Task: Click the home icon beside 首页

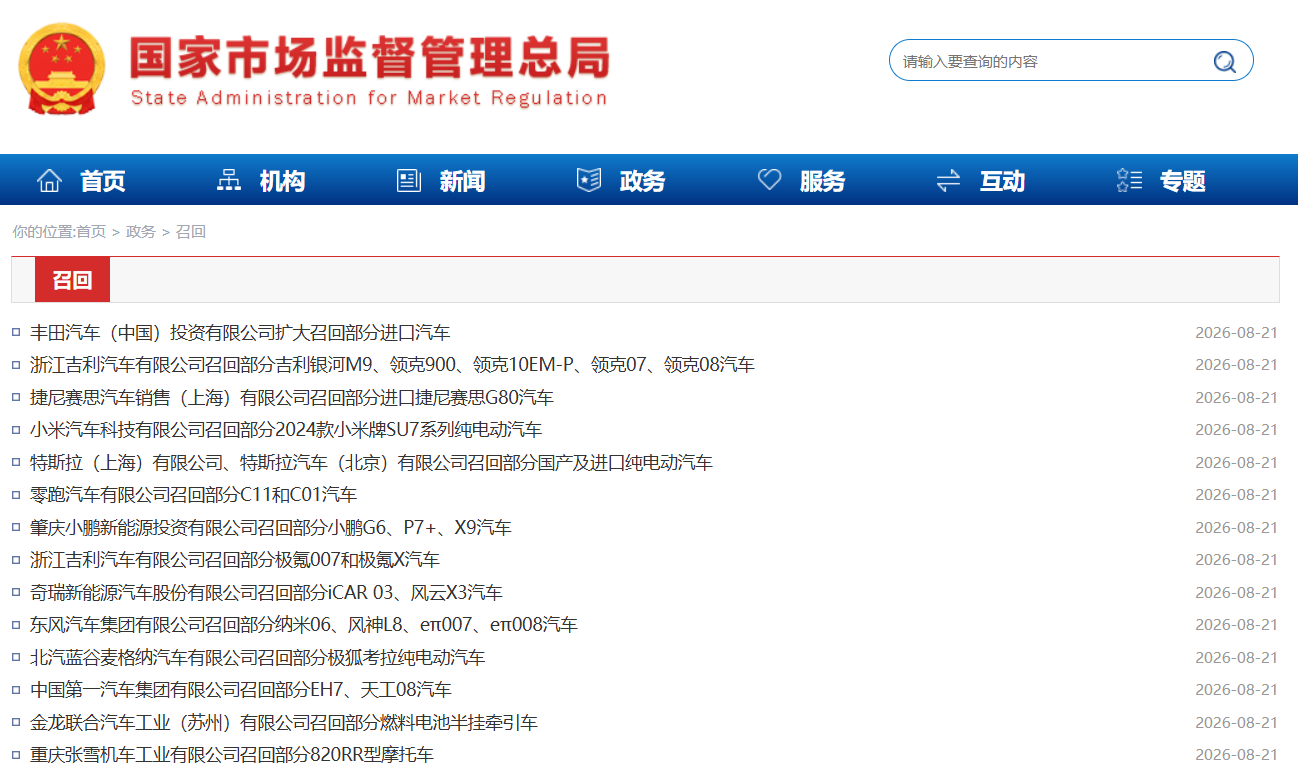Action: coord(49,181)
